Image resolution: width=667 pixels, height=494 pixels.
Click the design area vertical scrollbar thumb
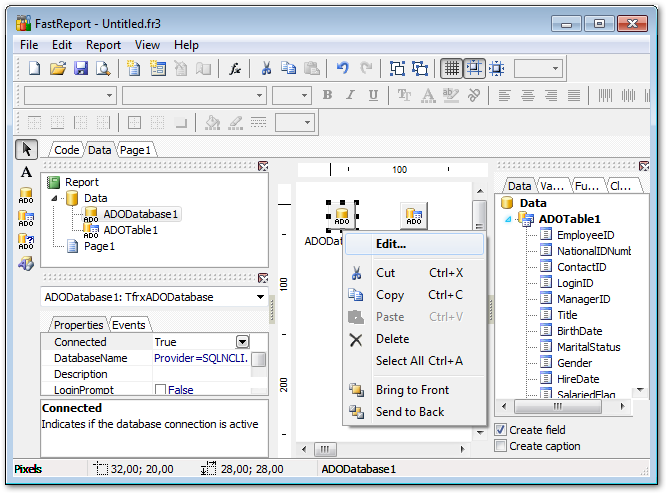(479, 216)
